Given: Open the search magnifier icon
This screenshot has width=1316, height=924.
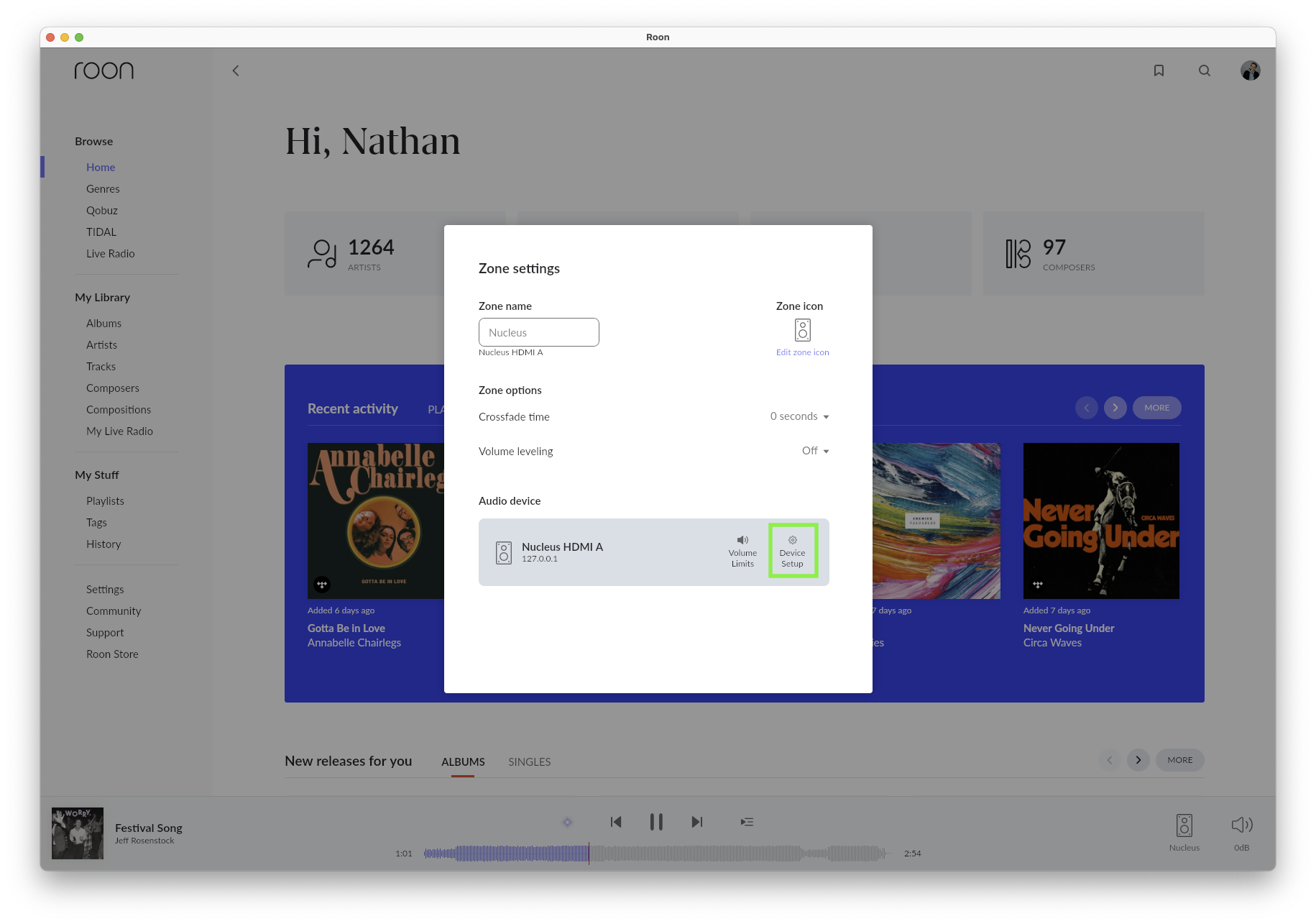Looking at the screenshot, I should tap(1205, 70).
